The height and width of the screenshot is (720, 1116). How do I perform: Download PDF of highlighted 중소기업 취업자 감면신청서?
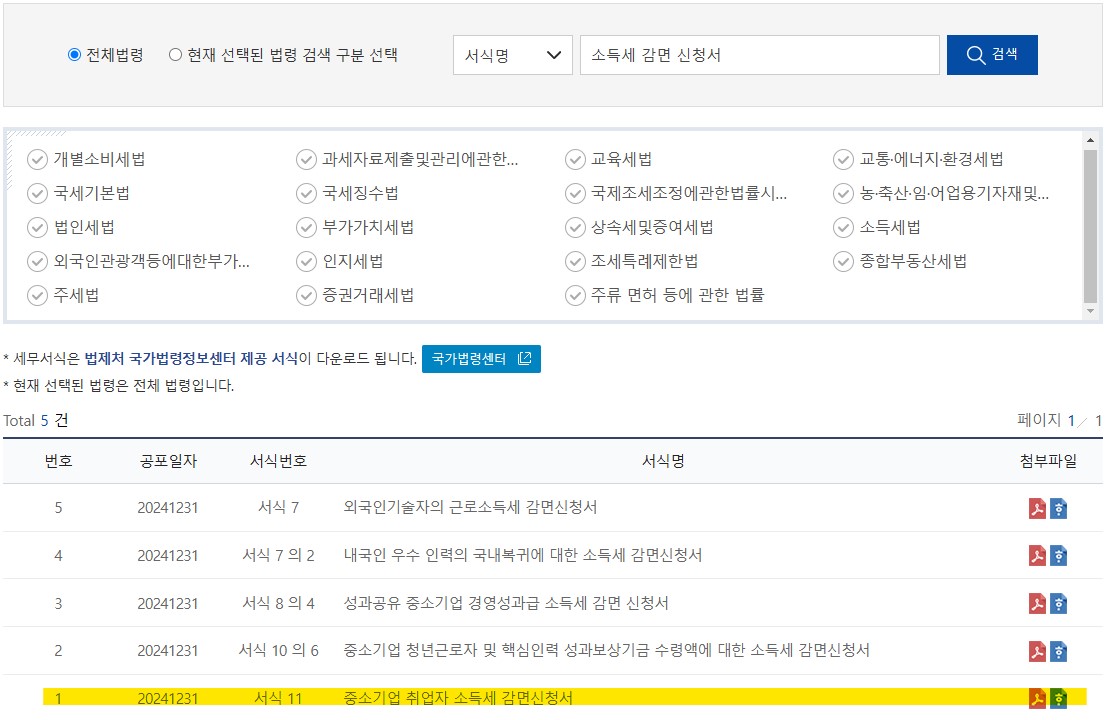click(x=1037, y=697)
